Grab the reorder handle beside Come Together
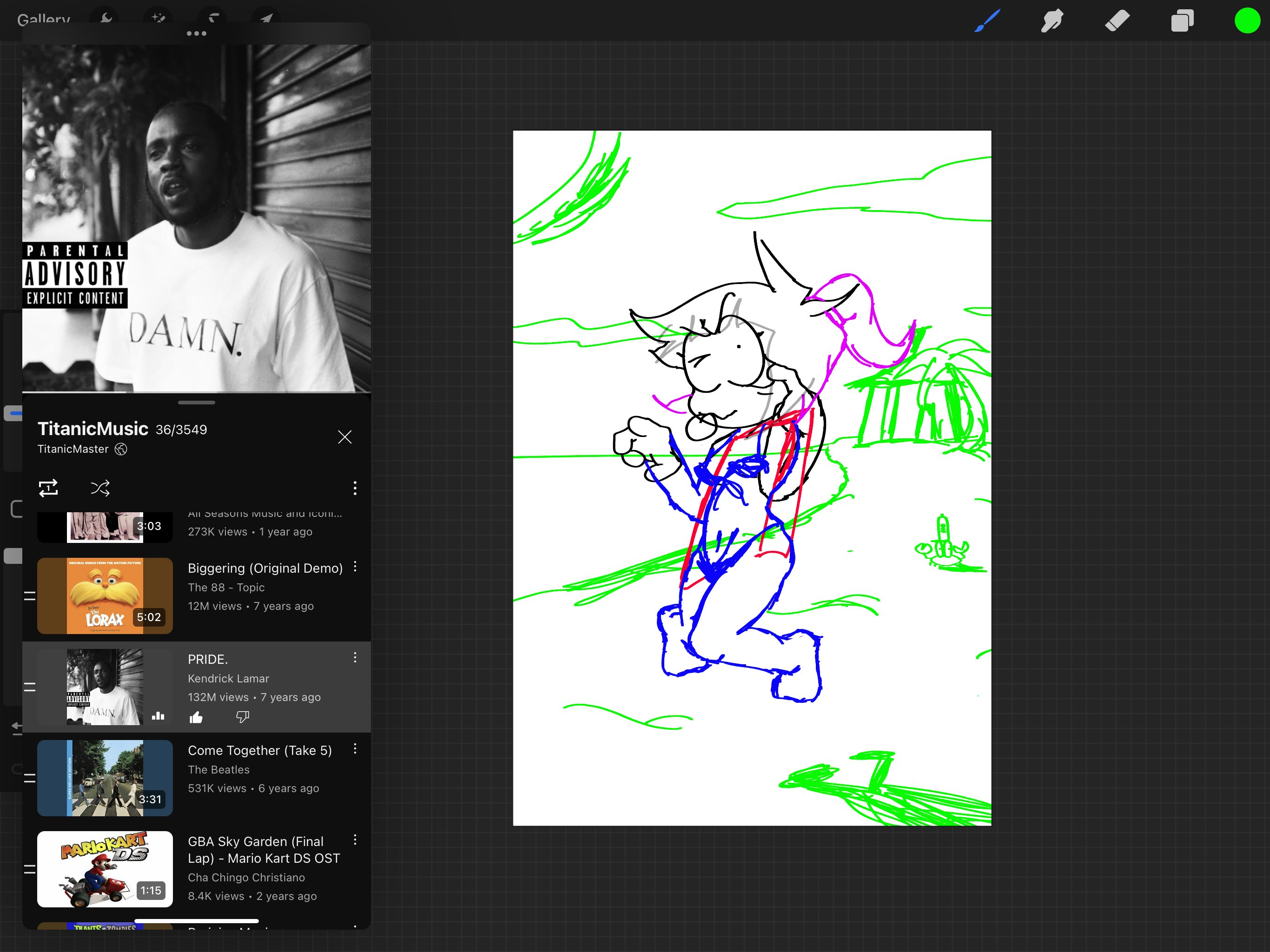The image size is (1270, 952). coord(30,779)
